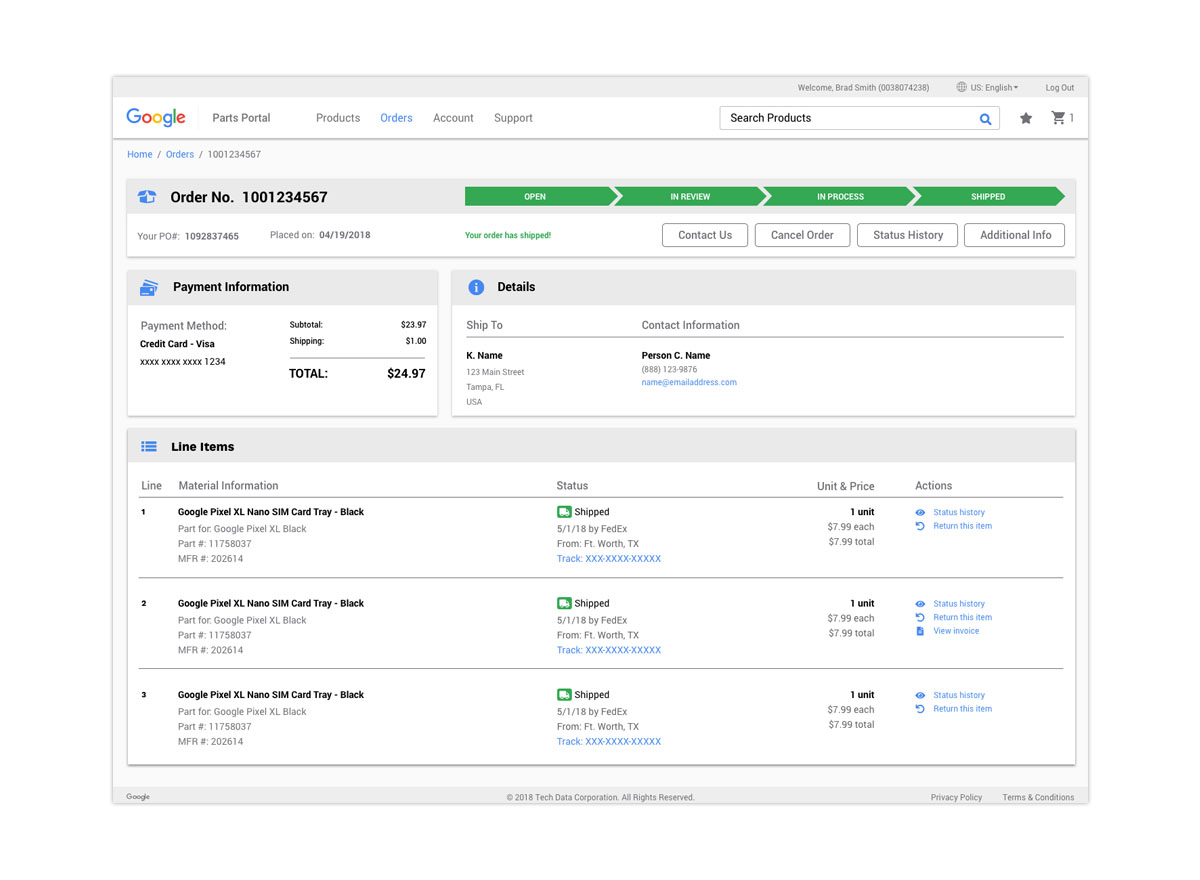Click the search magnifier icon
The width and height of the screenshot is (1200, 880).
click(x=985, y=119)
